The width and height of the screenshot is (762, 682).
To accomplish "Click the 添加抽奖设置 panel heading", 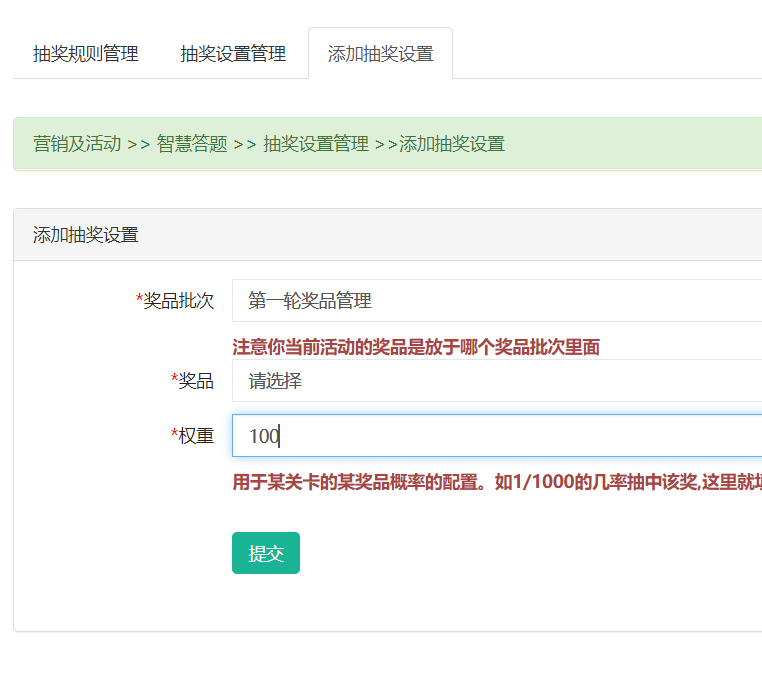I will point(86,235).
